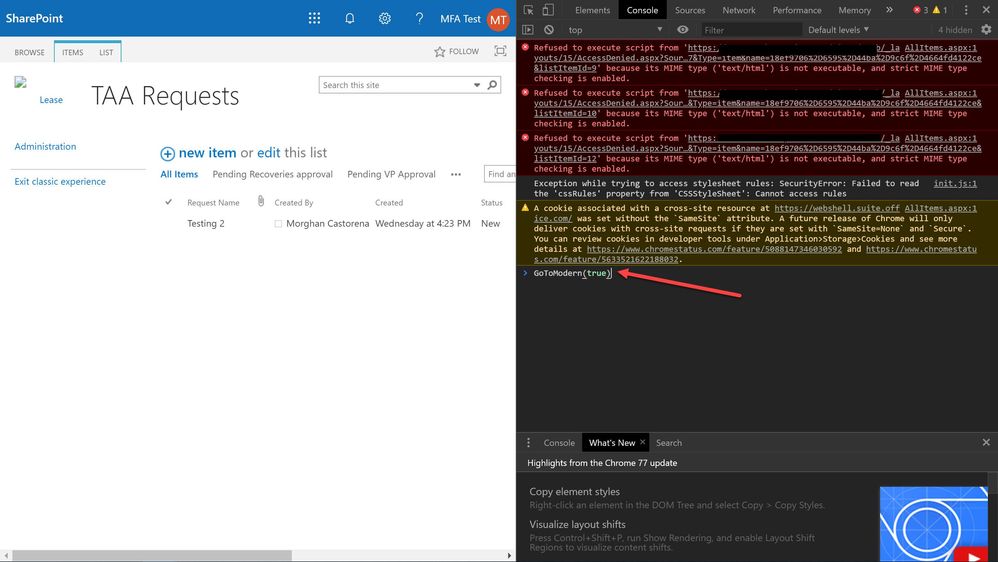Screen dimensions: 998x562
Task: Toggle DevTools device toolbar
Action: 548,10
